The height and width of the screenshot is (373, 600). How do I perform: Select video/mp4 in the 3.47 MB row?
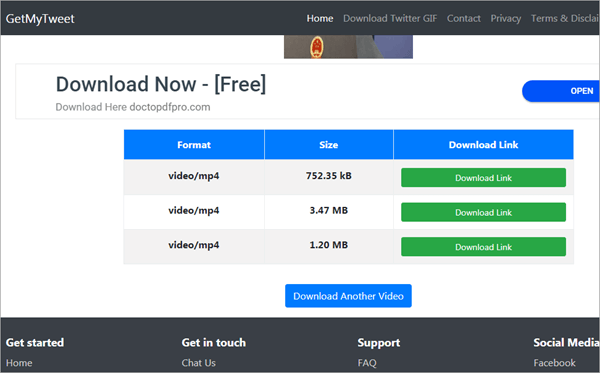pyautogui.click(x=194, y=210)
